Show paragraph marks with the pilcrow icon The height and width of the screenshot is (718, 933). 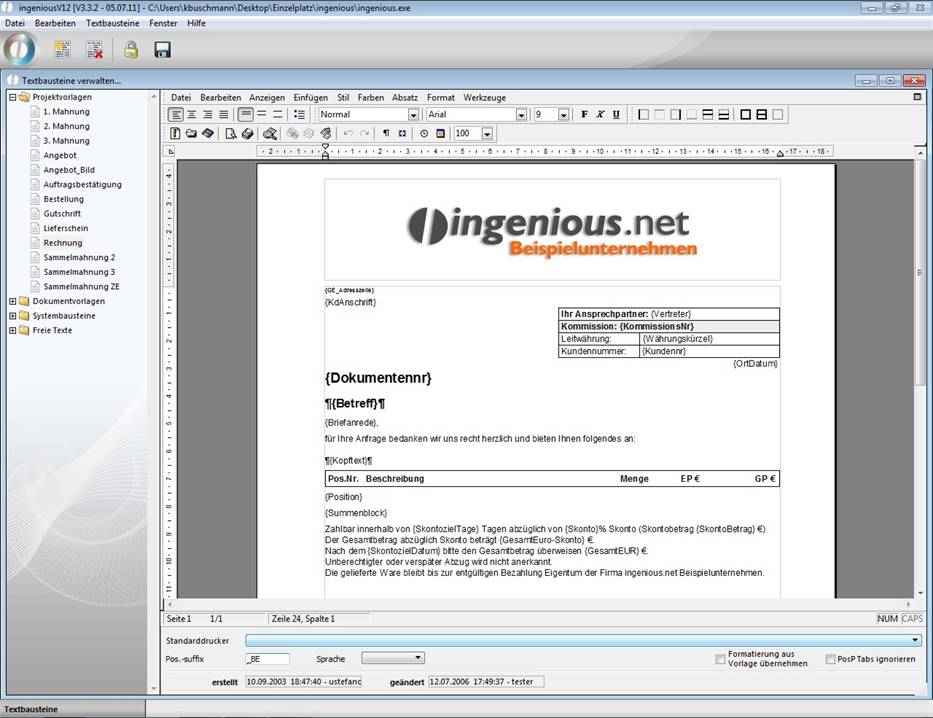[386, 133]
